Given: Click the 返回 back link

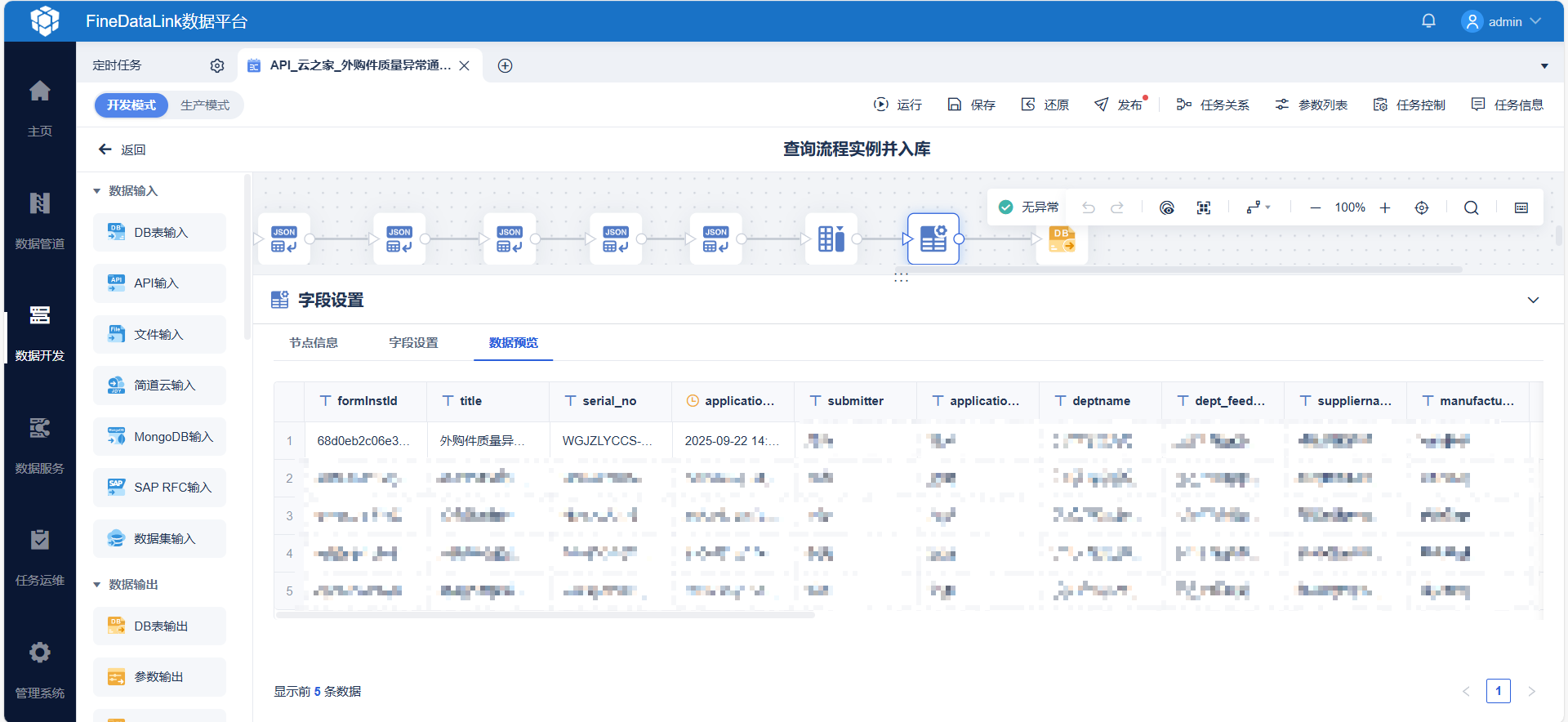Looking at the screenshot, I should click(122, 149).
